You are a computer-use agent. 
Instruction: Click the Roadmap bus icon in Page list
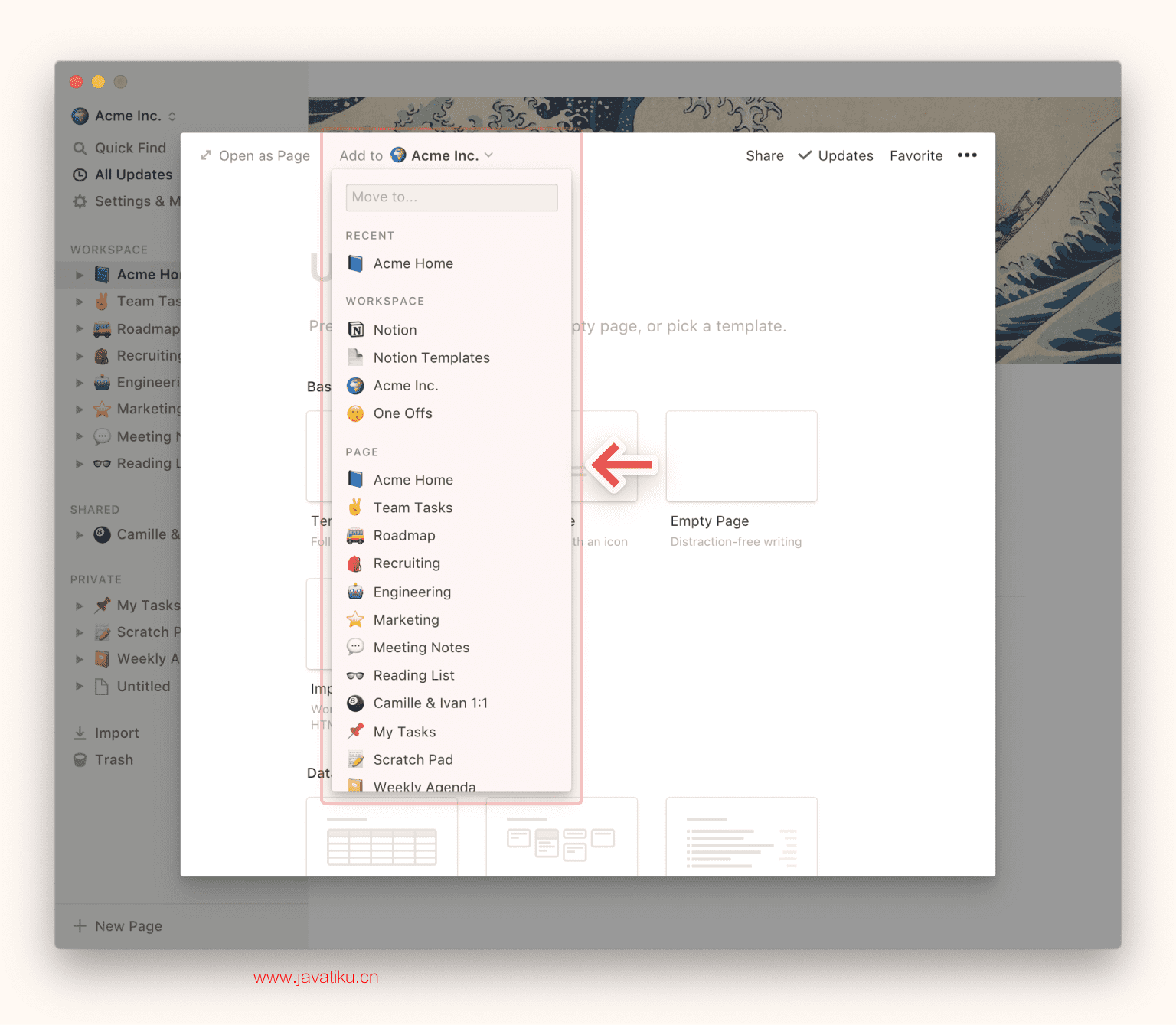pyautogui.click(x=355, y=535)
